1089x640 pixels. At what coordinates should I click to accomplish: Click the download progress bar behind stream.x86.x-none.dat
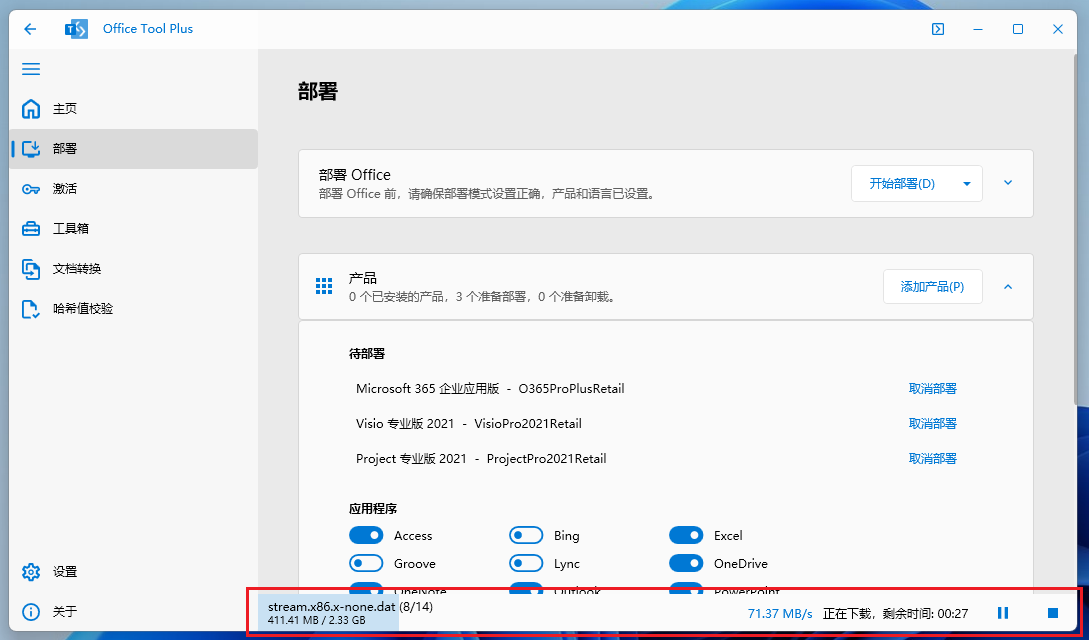[x=329, y=612]
